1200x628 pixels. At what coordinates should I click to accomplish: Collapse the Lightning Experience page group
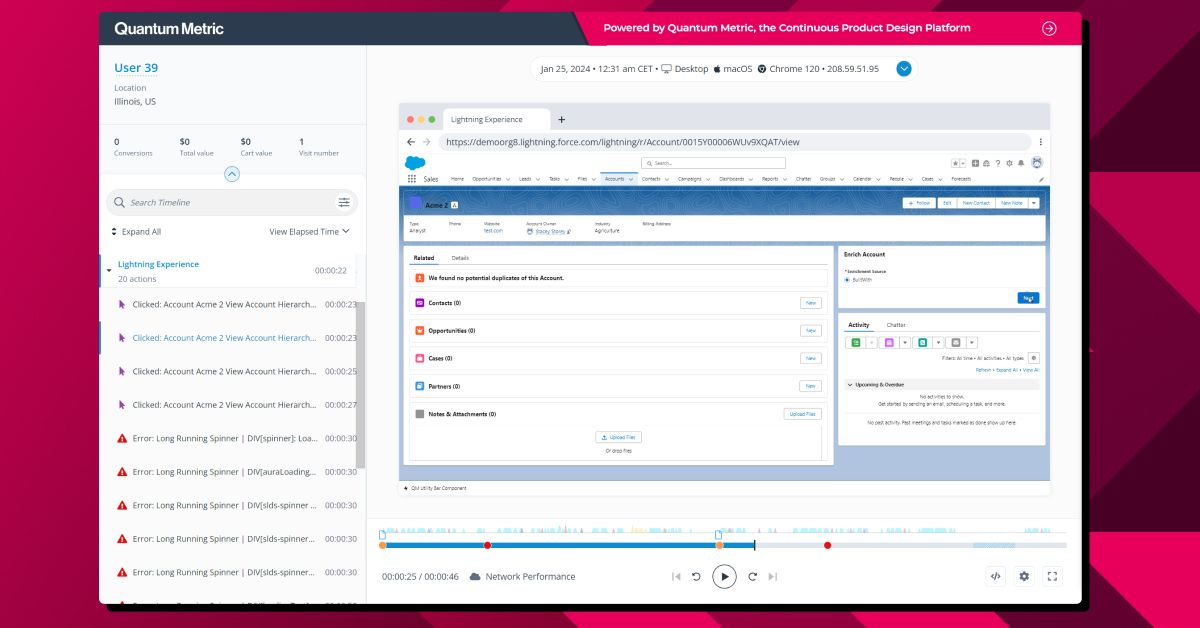point(109,271)
